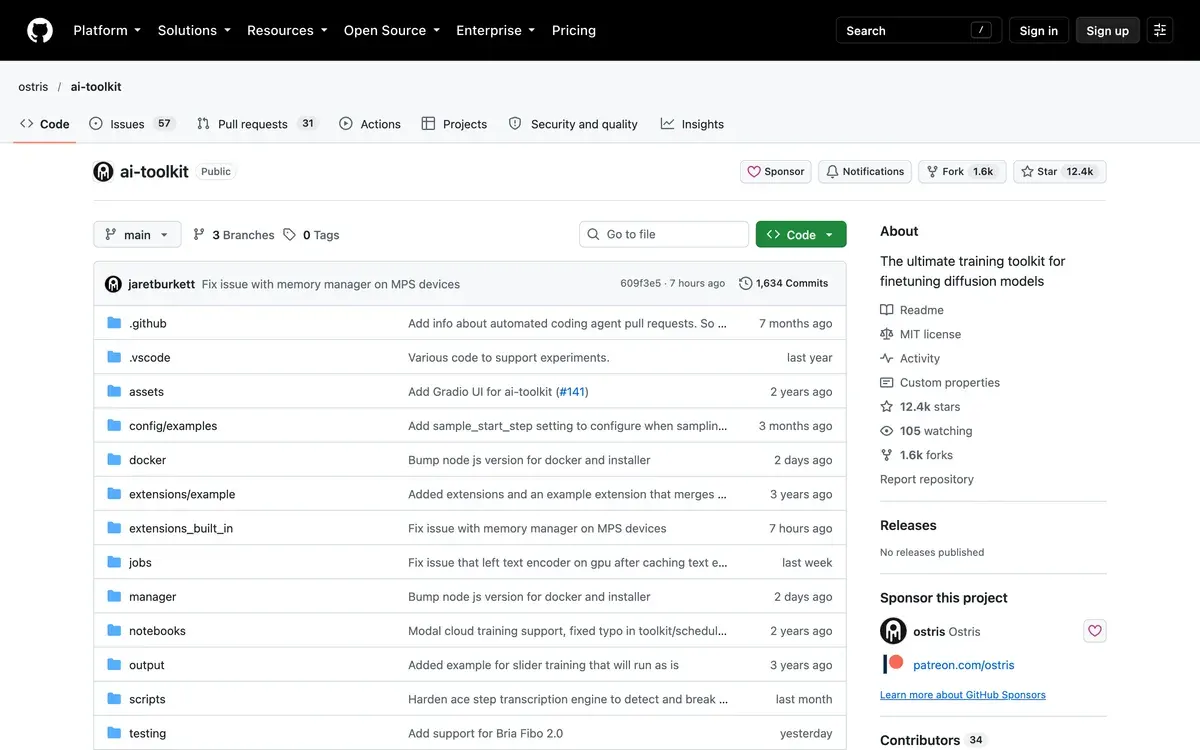Open the Insights tab

(692, 124)
